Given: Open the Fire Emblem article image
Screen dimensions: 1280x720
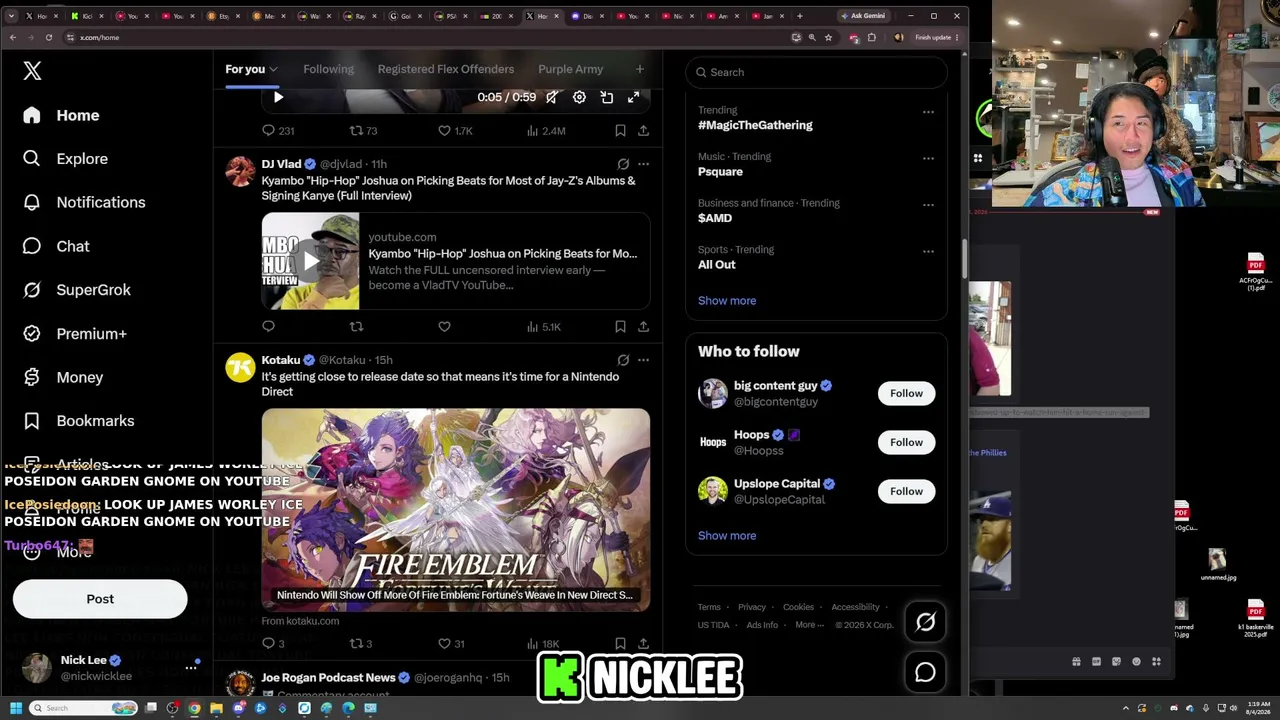Looking at the screenshot, I should (455, 509).
